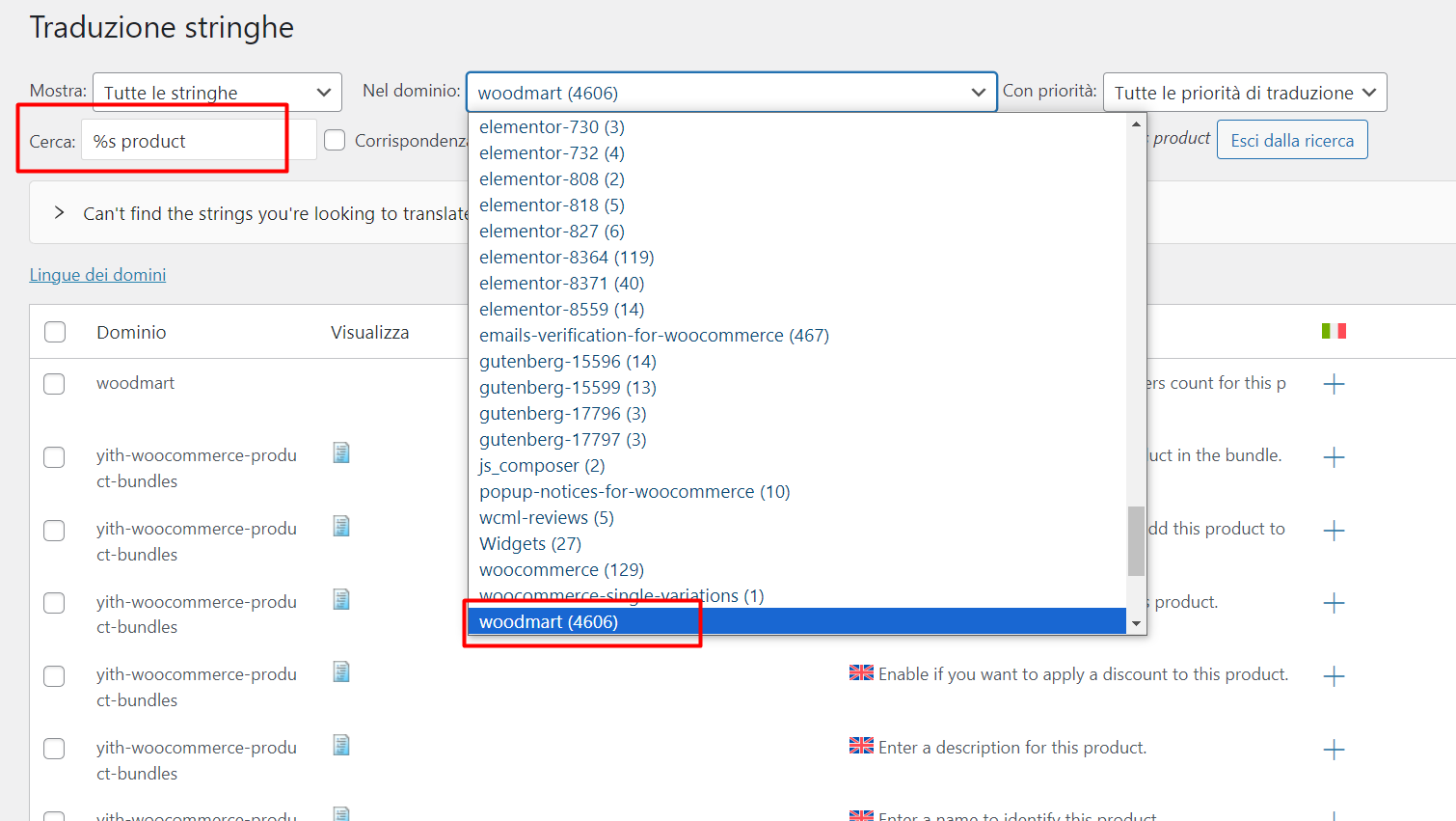Screen dimensions: 1456x821
Task: Expand the 'Can't find the strings' section
Action: (60, 213)
